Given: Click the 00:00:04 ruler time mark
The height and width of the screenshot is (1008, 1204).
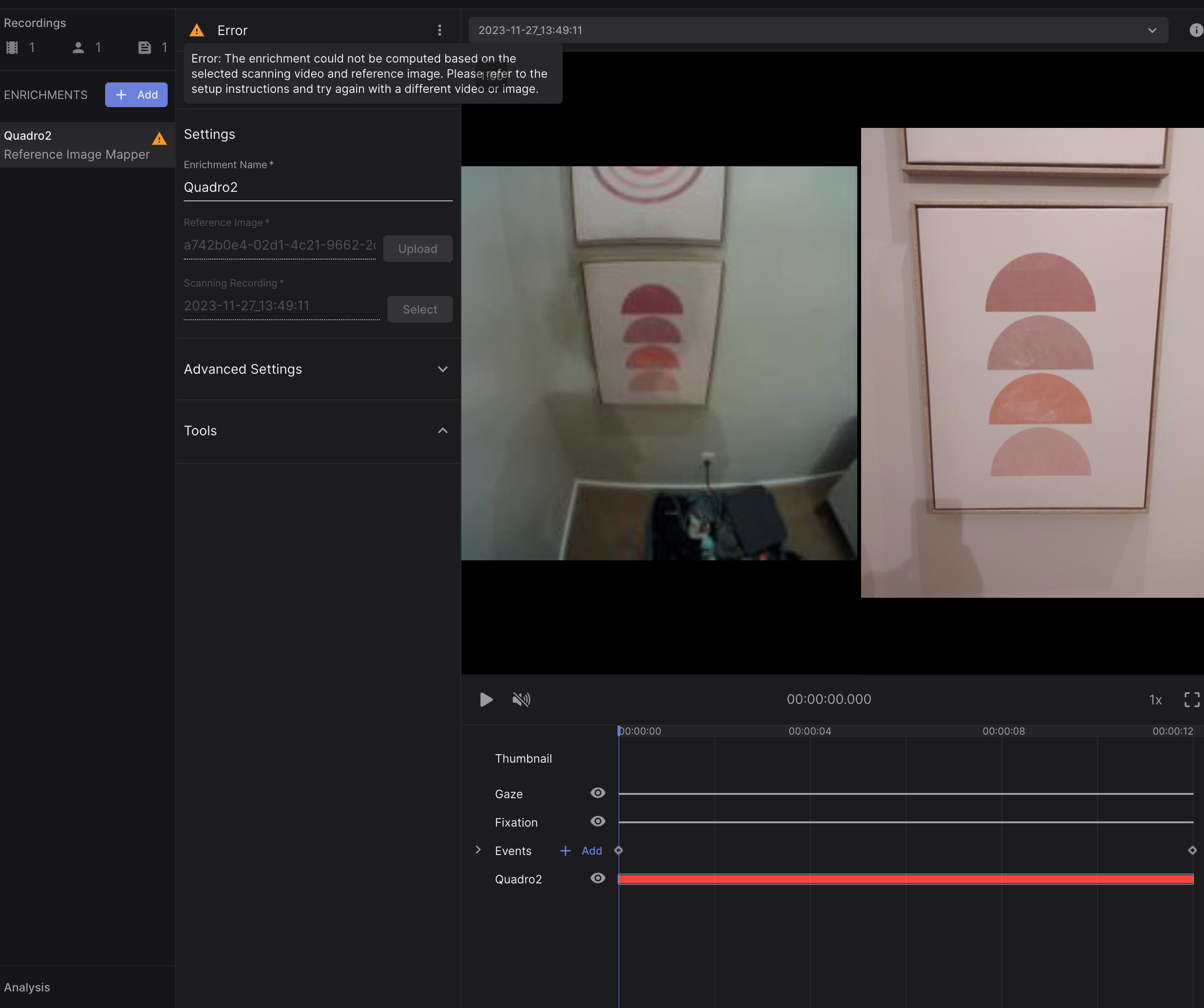Looking at the screenshot, I should coord(809,731).
